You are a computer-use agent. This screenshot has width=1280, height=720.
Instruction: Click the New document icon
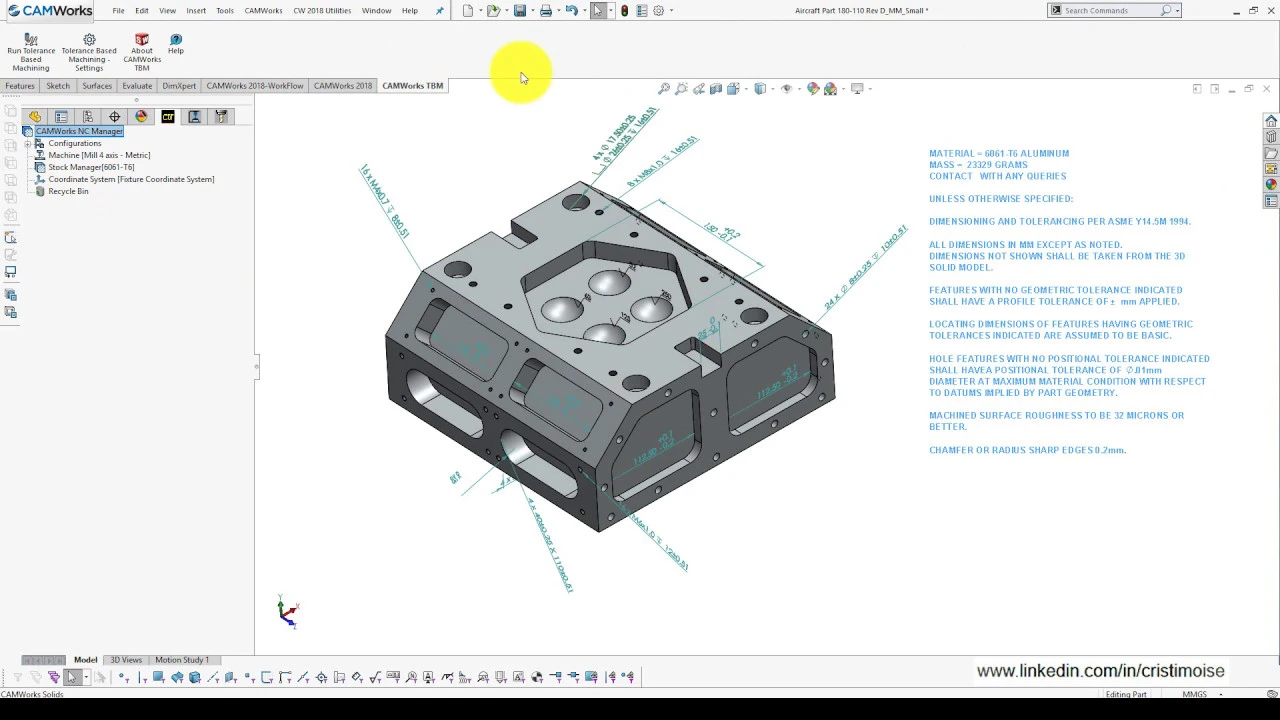468,10
